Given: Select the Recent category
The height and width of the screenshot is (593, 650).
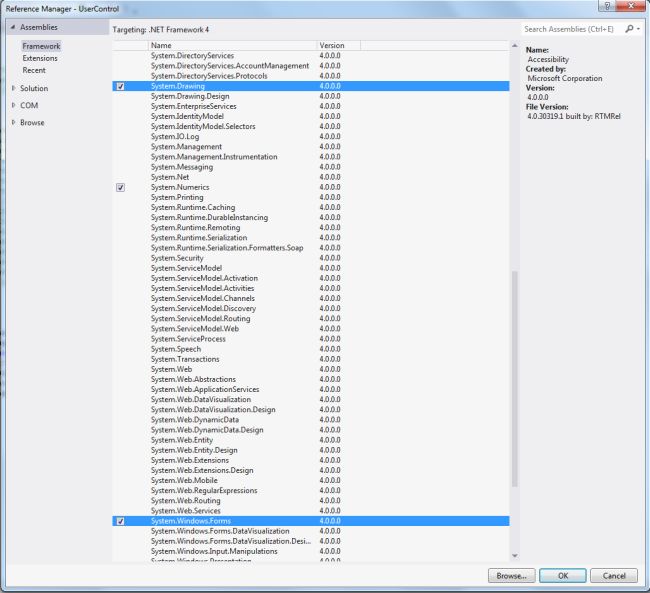Looking at the screenshot, I should pos(34,70).
